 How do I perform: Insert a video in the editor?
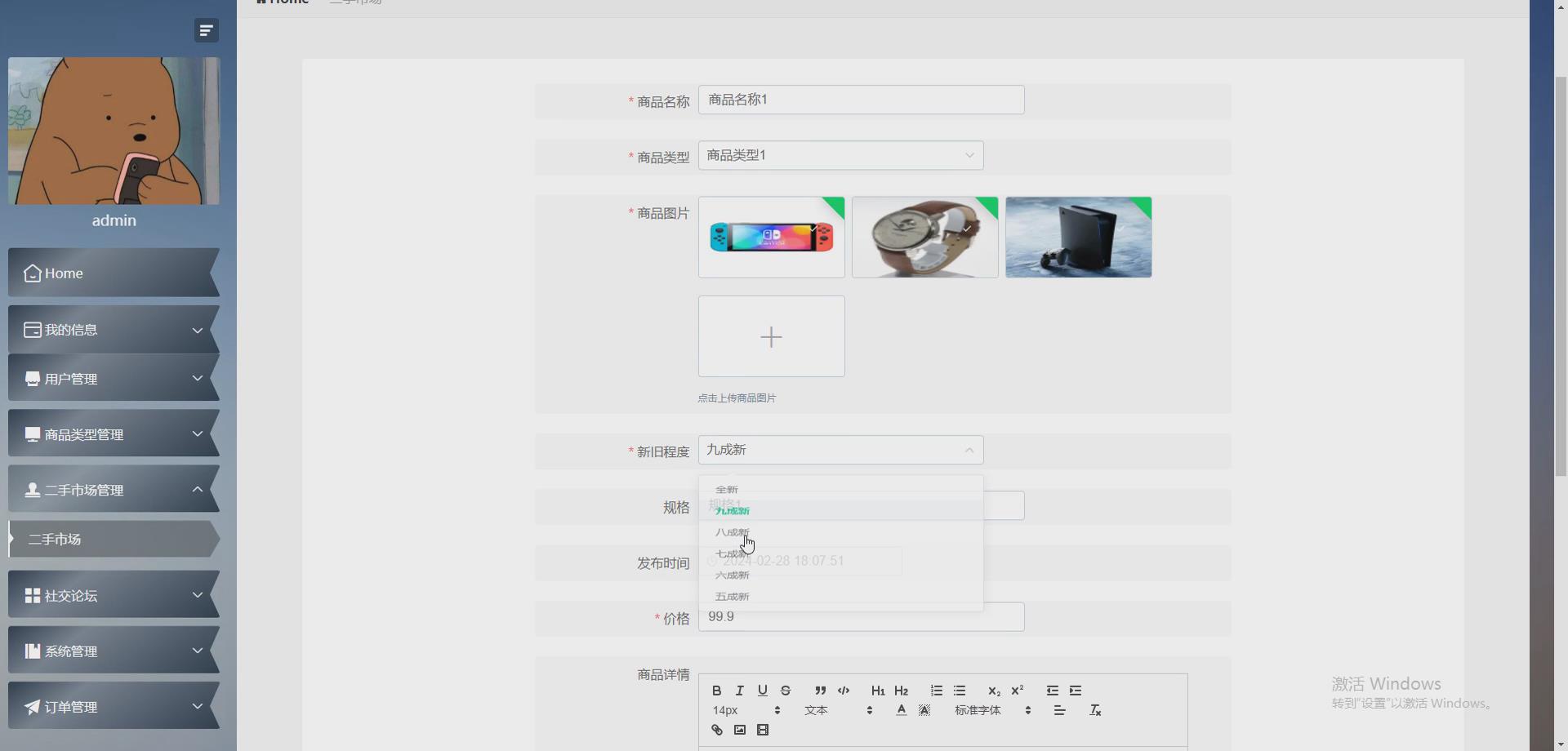(x=762, y=729)
